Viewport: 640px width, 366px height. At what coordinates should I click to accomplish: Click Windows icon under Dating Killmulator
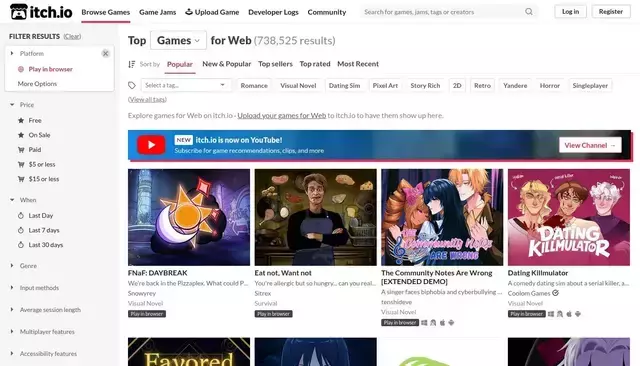point(551,314)
